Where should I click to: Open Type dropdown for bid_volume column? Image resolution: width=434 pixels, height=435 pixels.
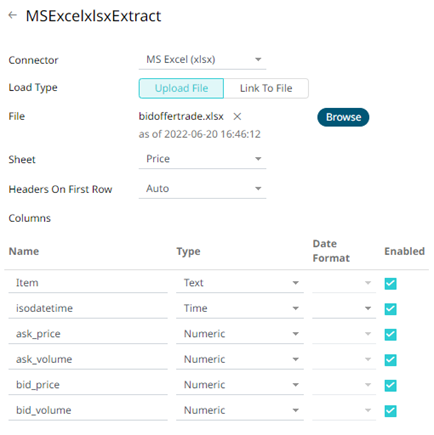[240, 411]
